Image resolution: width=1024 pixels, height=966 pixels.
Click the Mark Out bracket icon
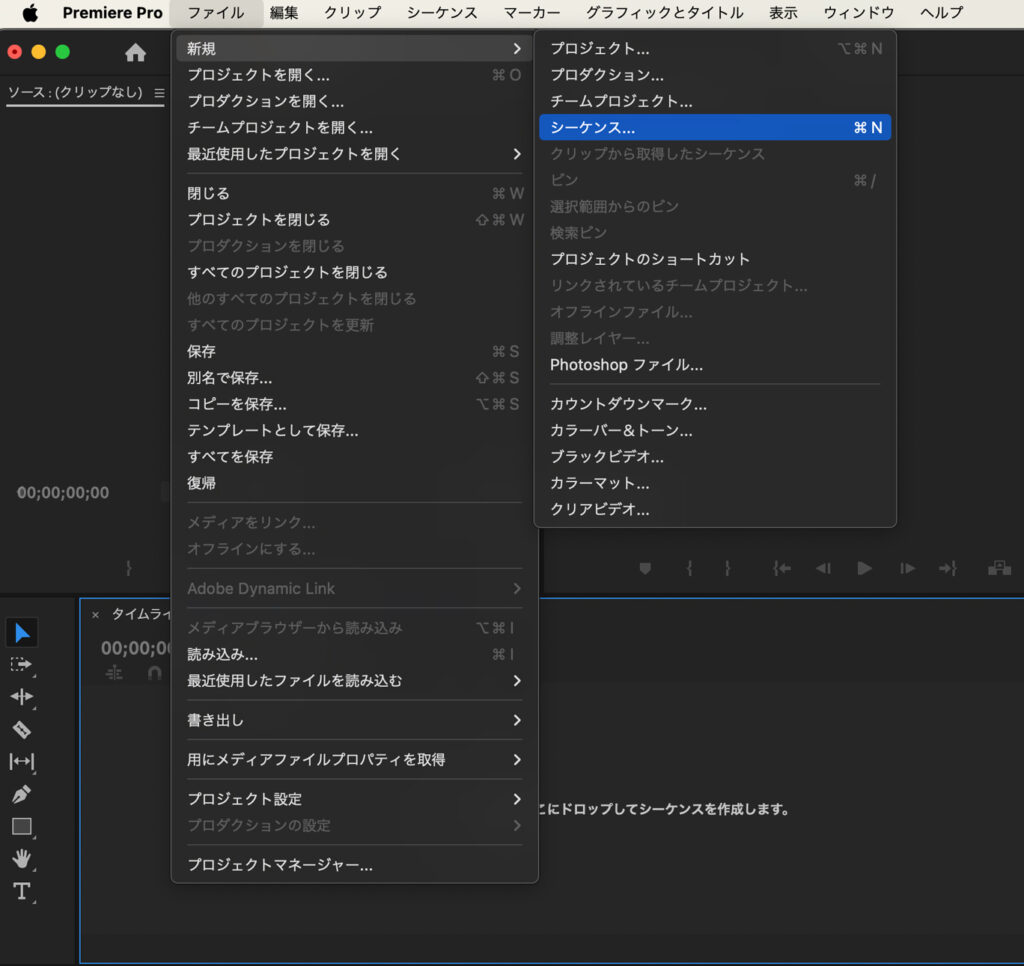pyautogui.click(x=728, y=568)
